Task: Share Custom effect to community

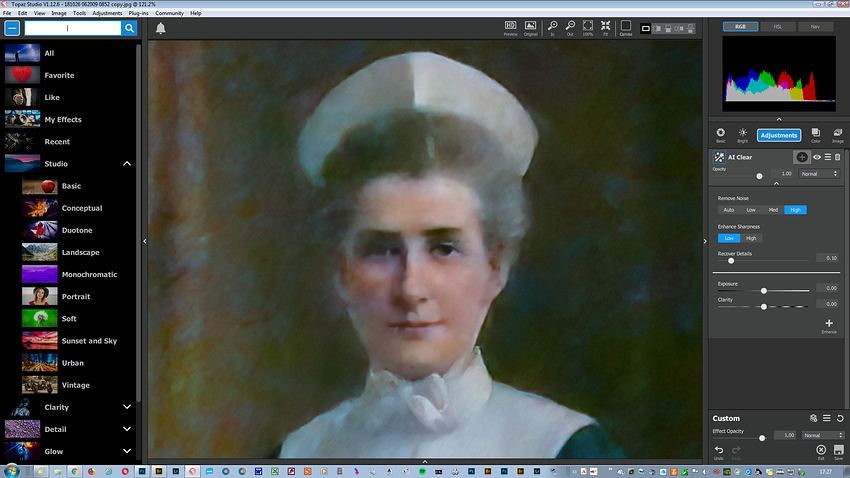Action: [813, 418]
